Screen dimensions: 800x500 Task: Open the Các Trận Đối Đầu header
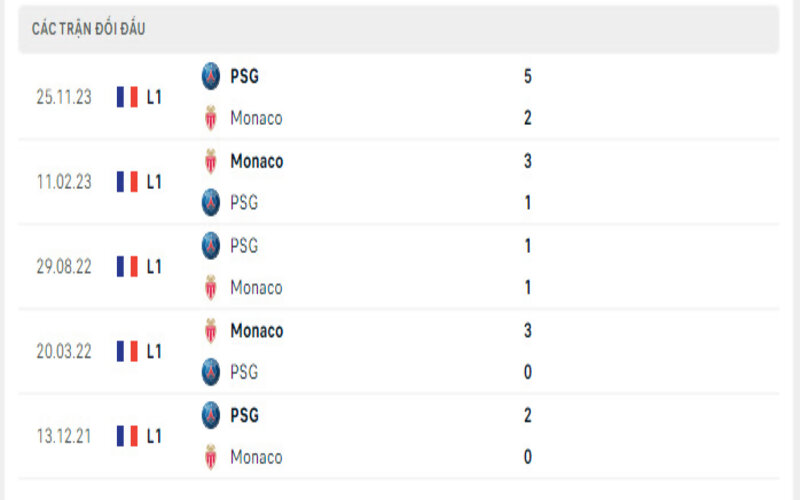[x=88, y=29]
